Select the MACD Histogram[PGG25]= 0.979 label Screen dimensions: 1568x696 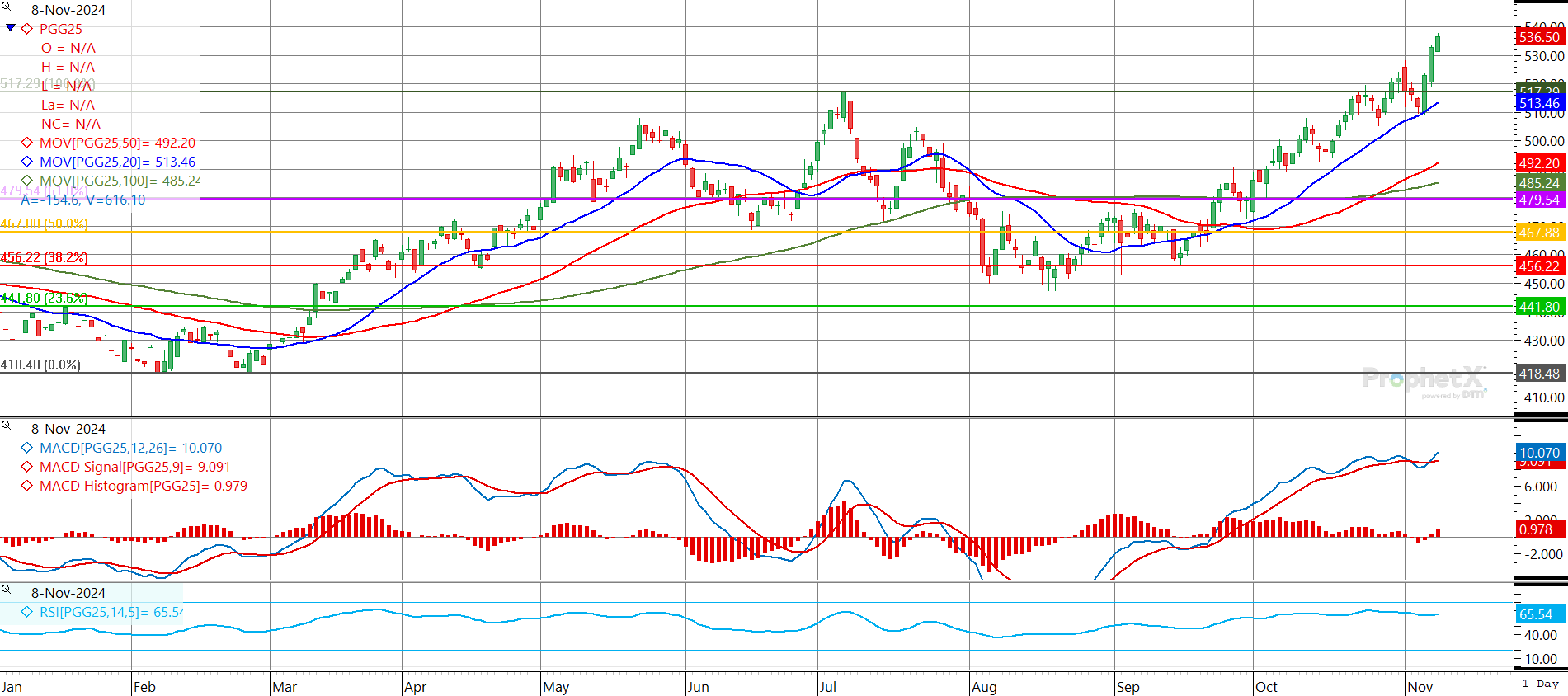tap(144, 486)
